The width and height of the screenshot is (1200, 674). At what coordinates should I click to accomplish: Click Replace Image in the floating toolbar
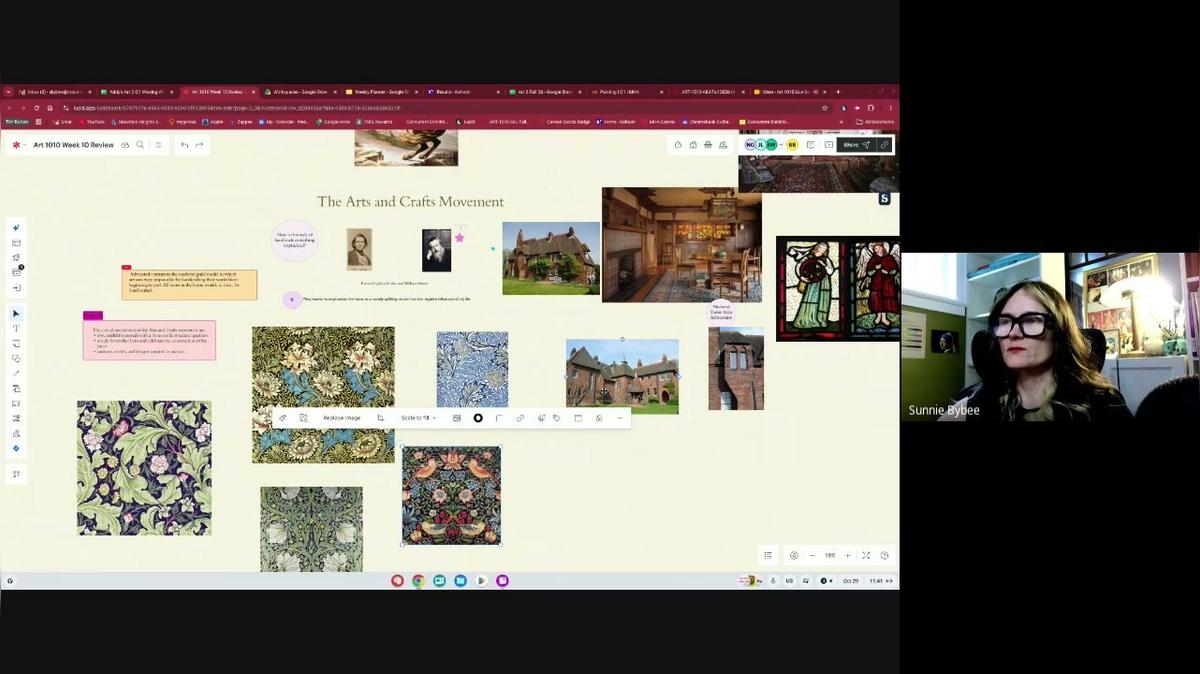[342, 418]
